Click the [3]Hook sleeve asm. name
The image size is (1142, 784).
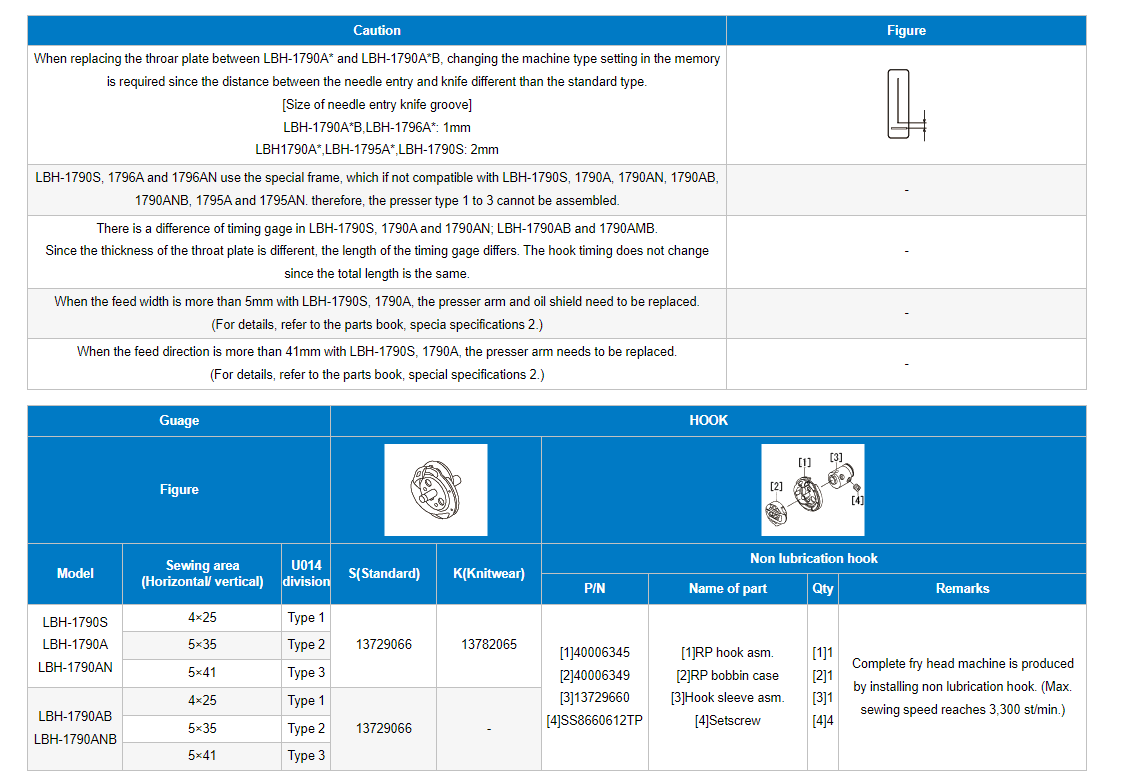(728, 698)
